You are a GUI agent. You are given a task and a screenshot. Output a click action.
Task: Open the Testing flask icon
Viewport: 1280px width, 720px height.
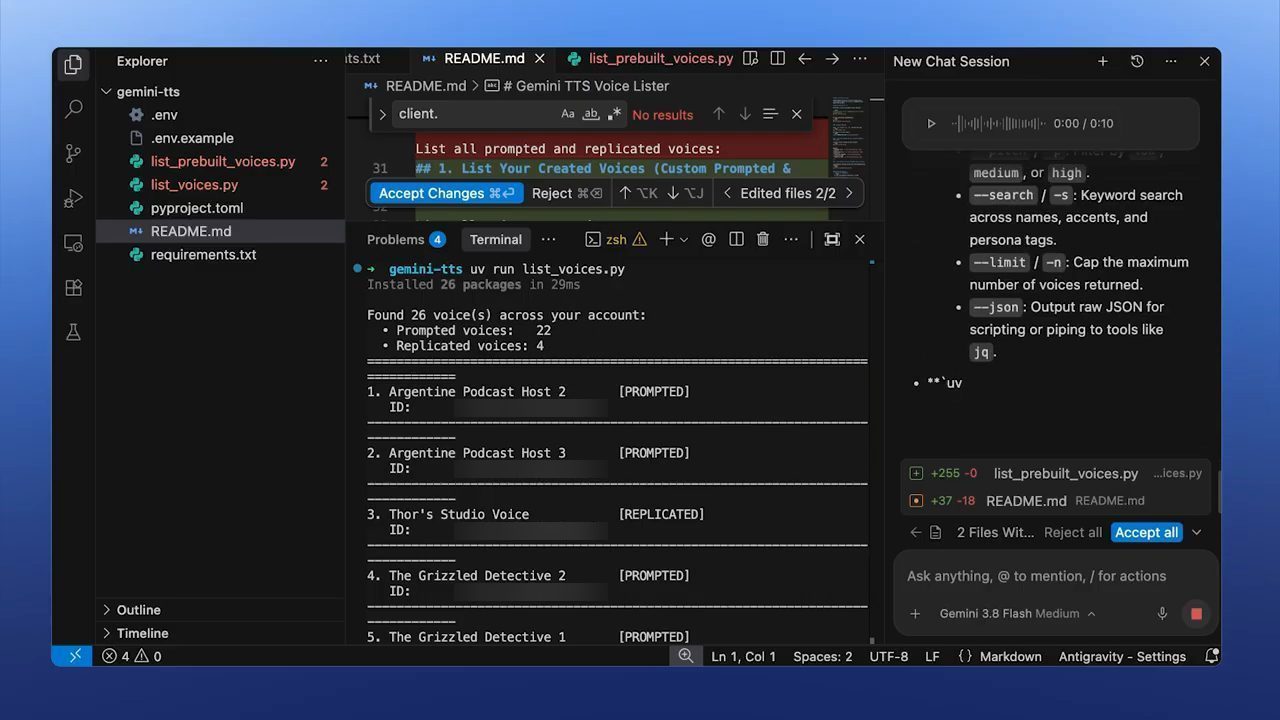pos(73,332)
